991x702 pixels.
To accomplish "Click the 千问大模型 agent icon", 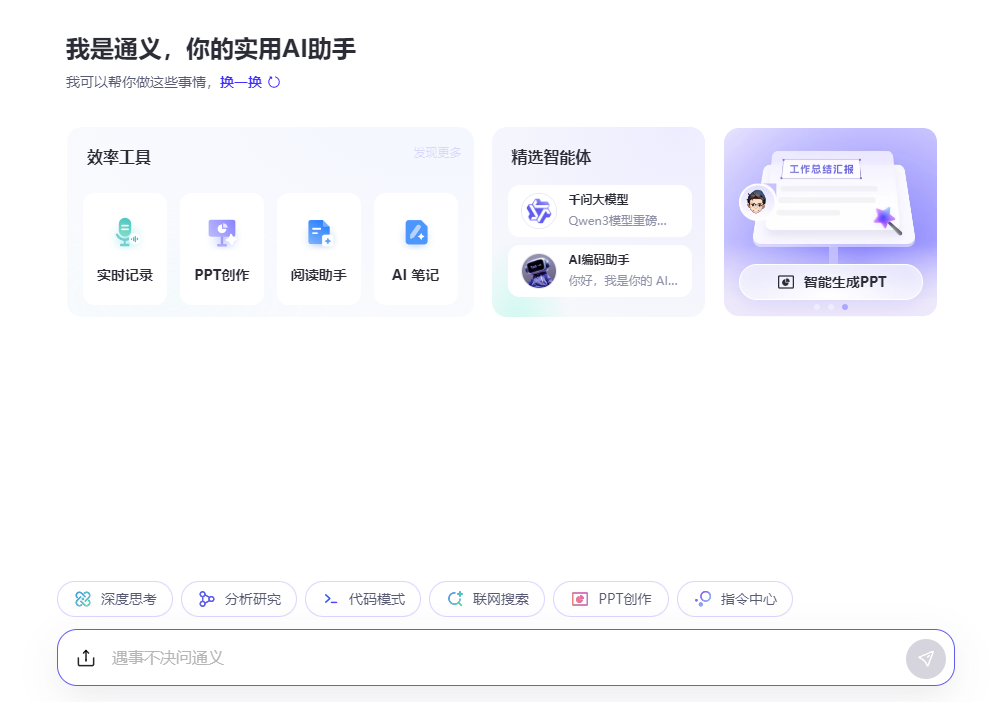I will [x=537, y=211].
